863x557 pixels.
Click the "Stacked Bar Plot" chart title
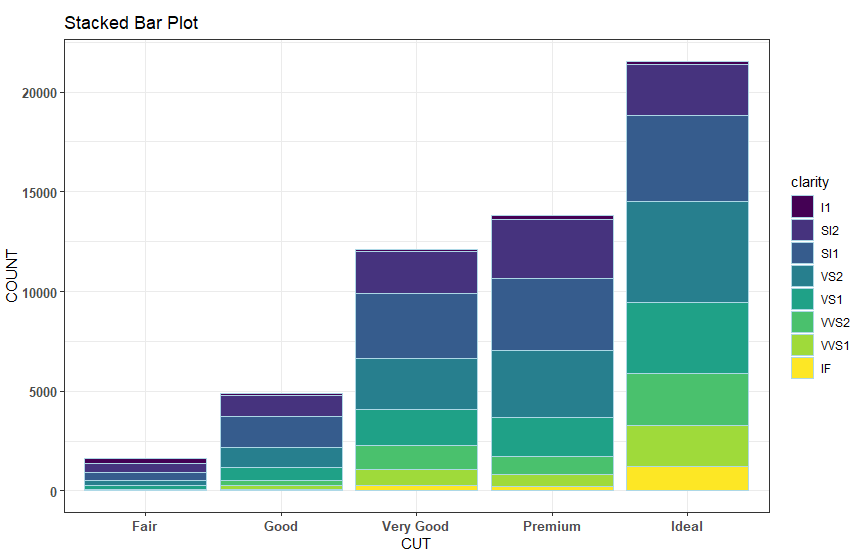pyautogui.click(x=131, y=23)
